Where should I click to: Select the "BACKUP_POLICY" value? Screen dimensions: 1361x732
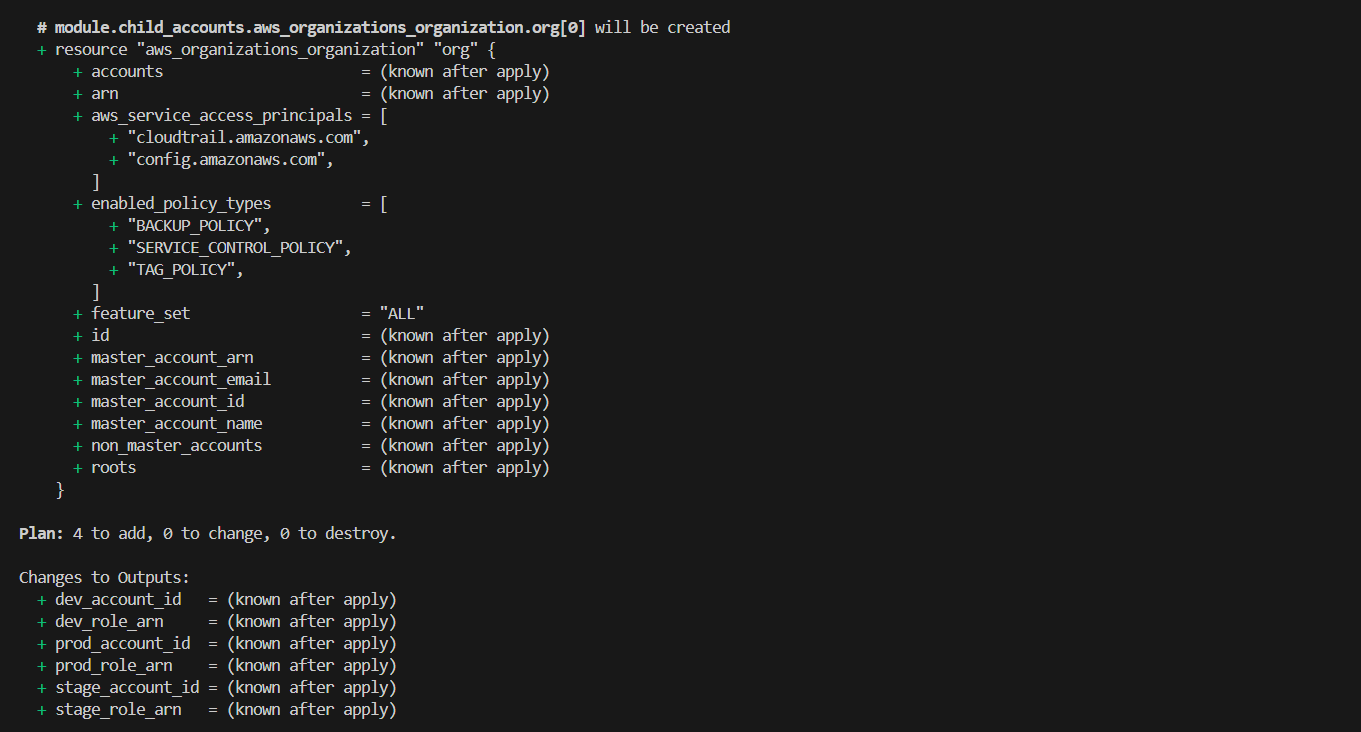pyautogui.click(x=198, y=225)
